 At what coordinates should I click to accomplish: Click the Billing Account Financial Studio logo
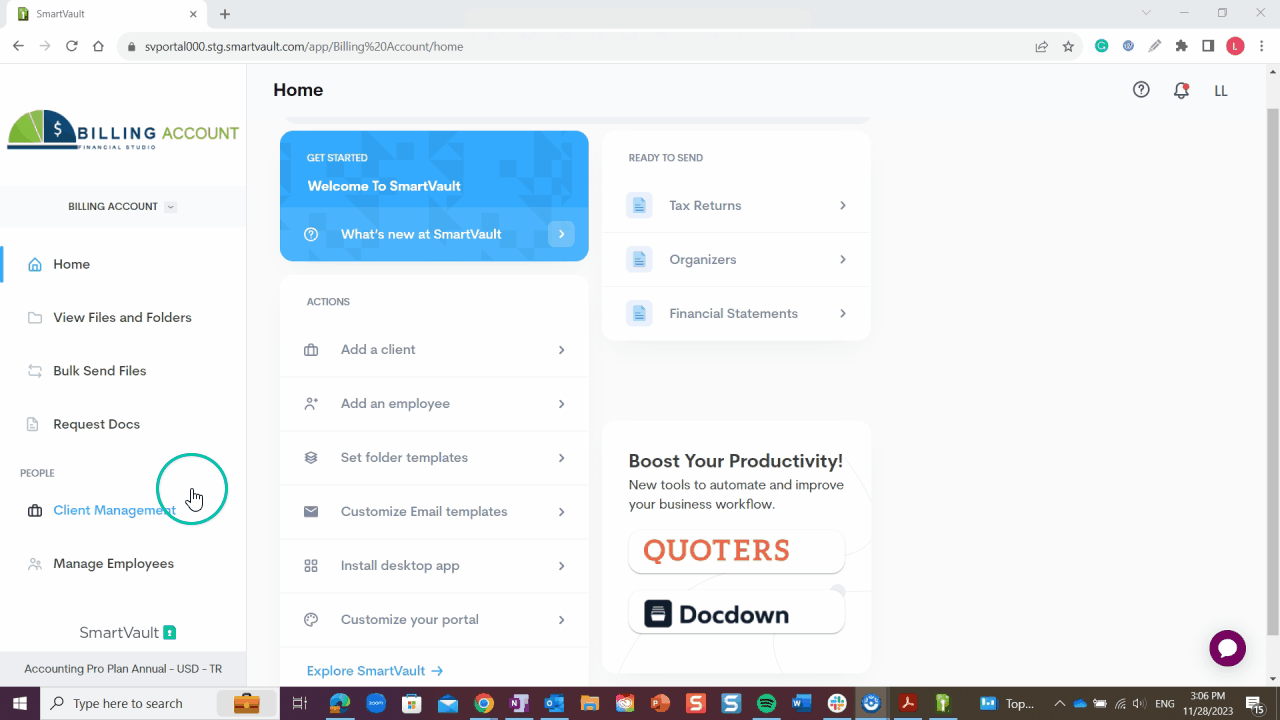pyautogui.click(x=123, y=130)
